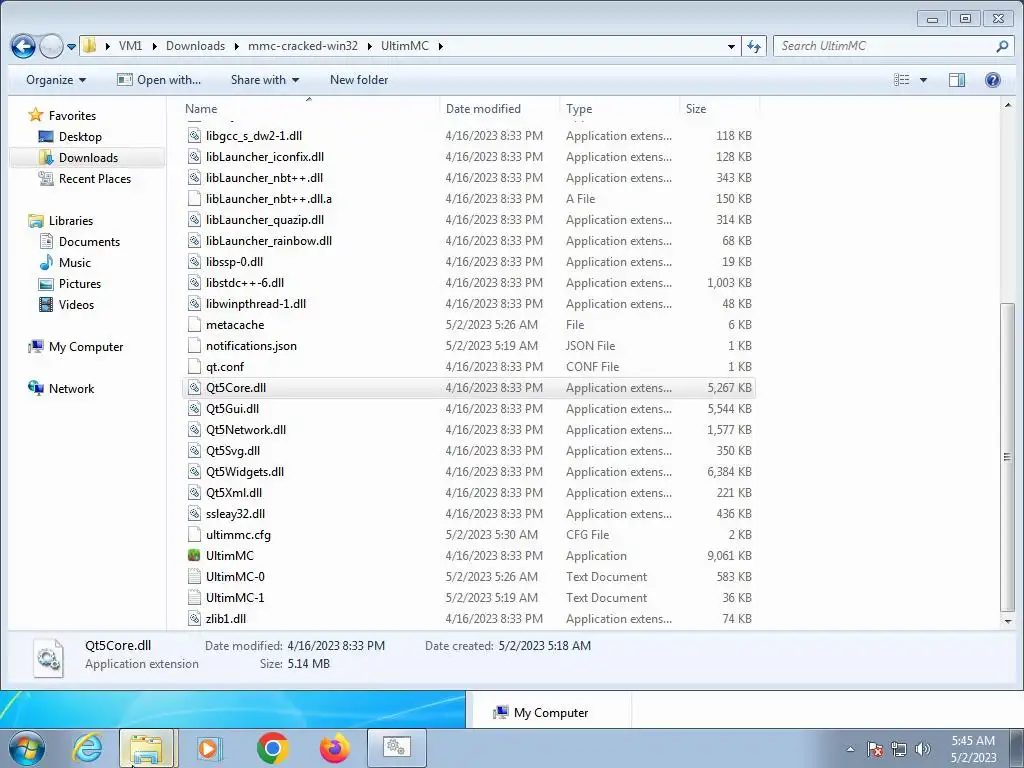
Task: Select ultimmc.cfg file icon
Action: coord(194,535)
